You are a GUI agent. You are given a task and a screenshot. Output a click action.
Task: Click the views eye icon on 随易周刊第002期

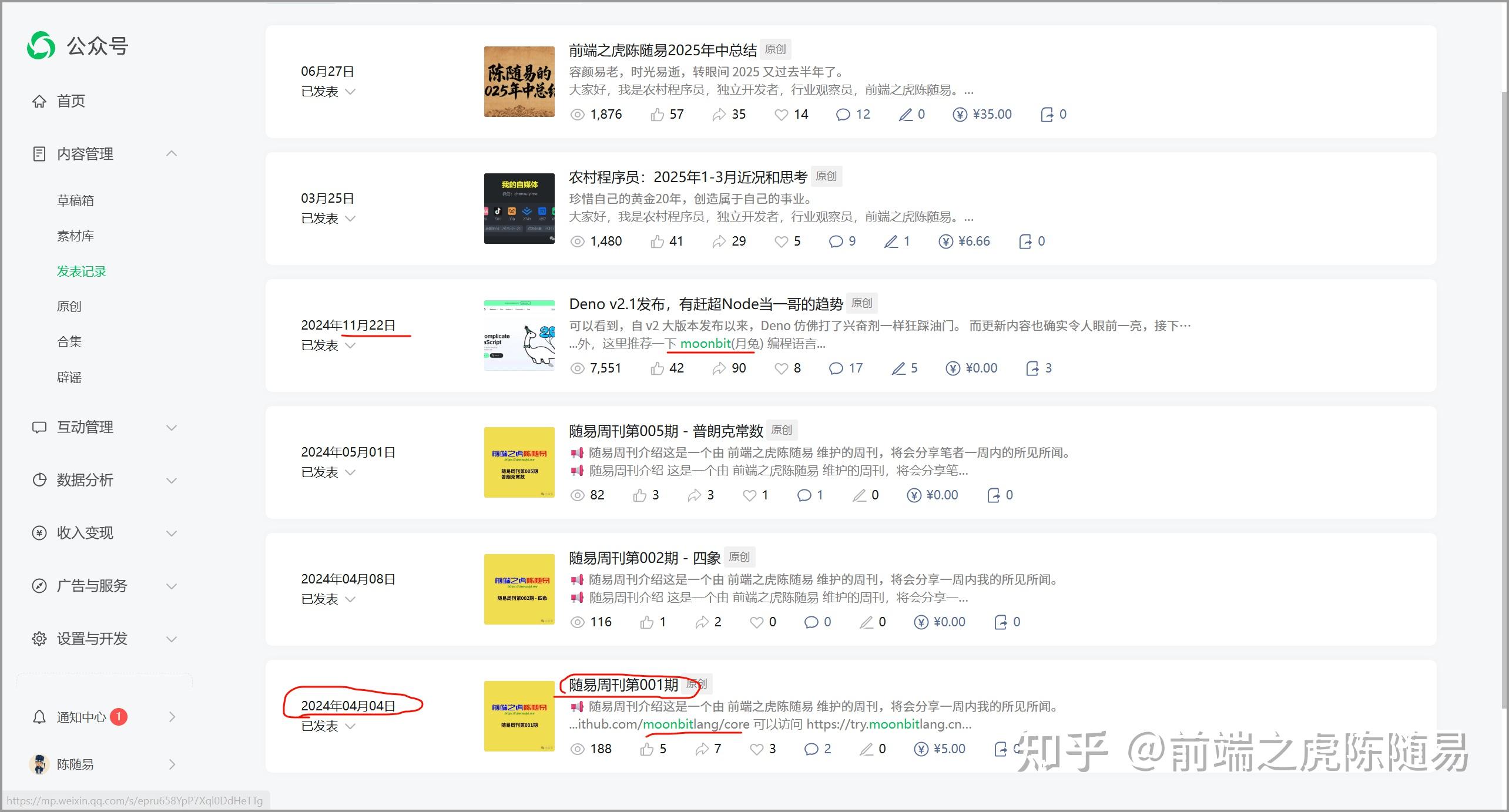pyautogui.click(x=578, y=622)
